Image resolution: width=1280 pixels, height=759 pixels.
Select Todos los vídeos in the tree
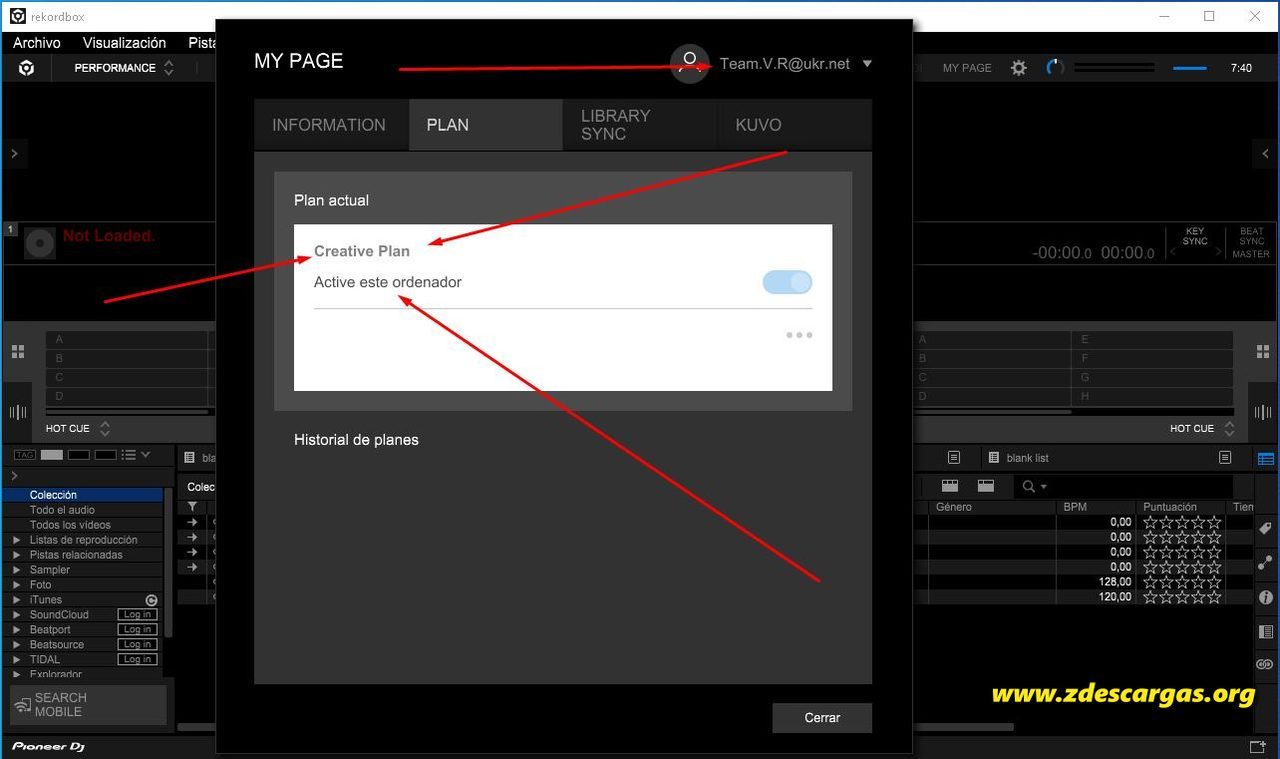point(82,525)
